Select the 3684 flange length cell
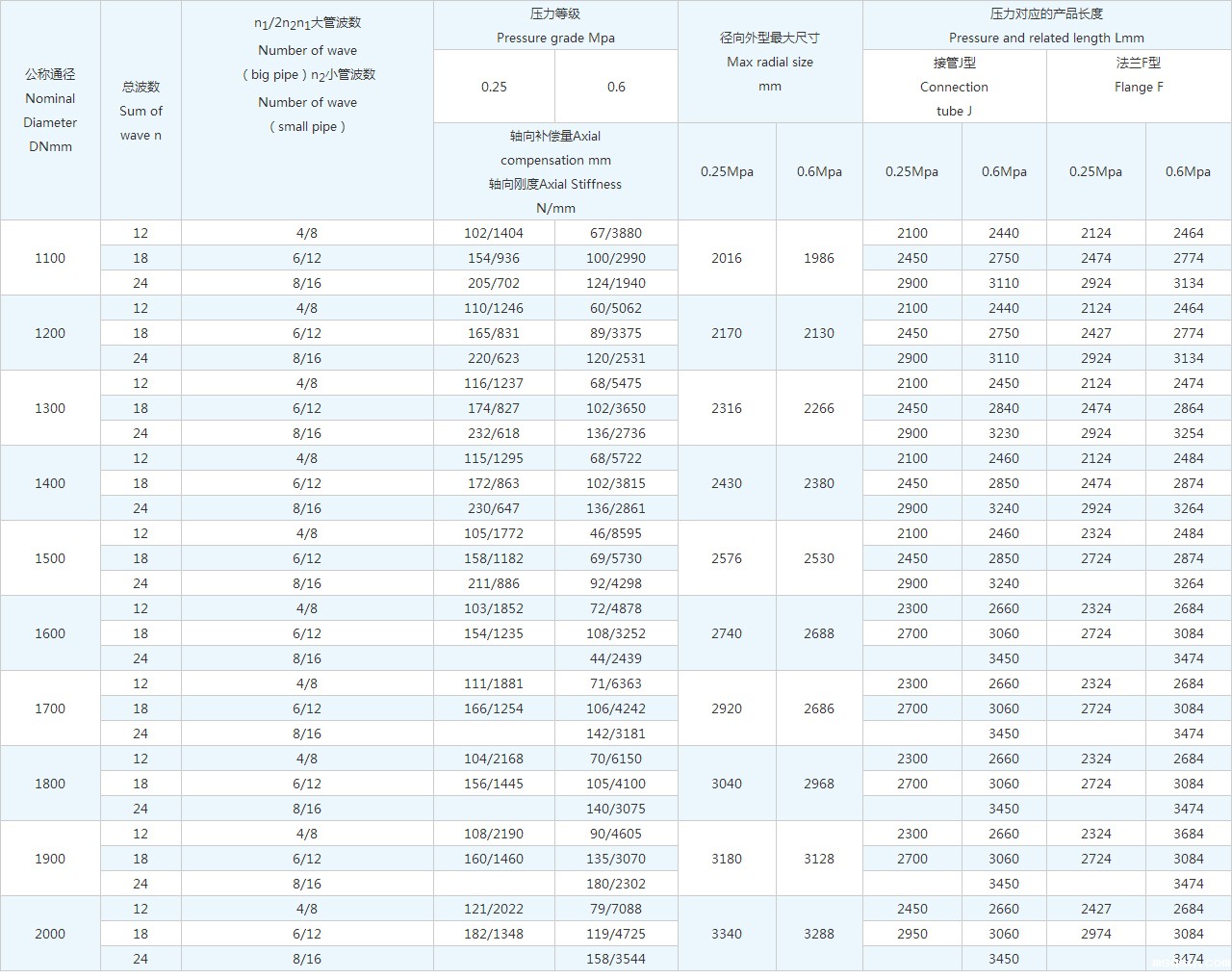The width and height of the screenshot is (1232, 978). 1188,834
